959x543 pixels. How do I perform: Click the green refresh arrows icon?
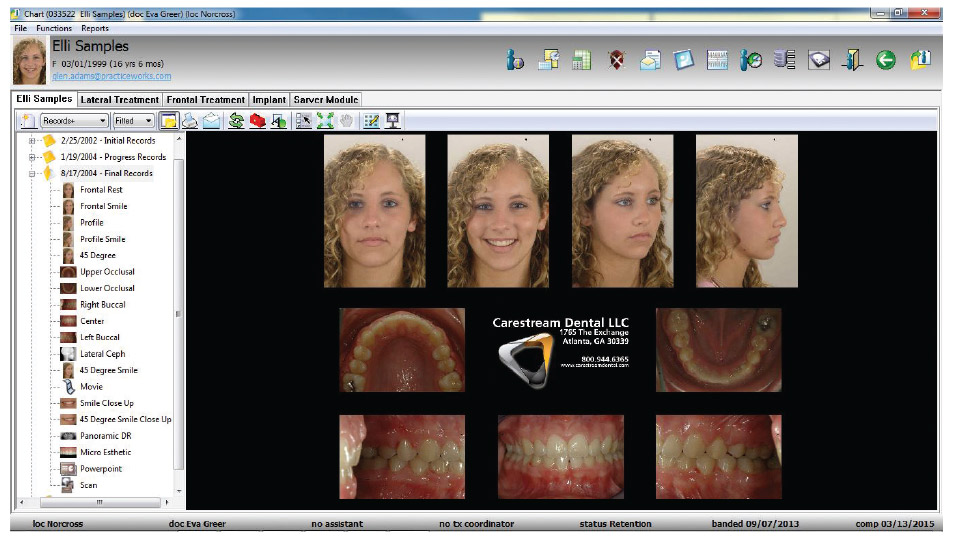tap(237, 121)
